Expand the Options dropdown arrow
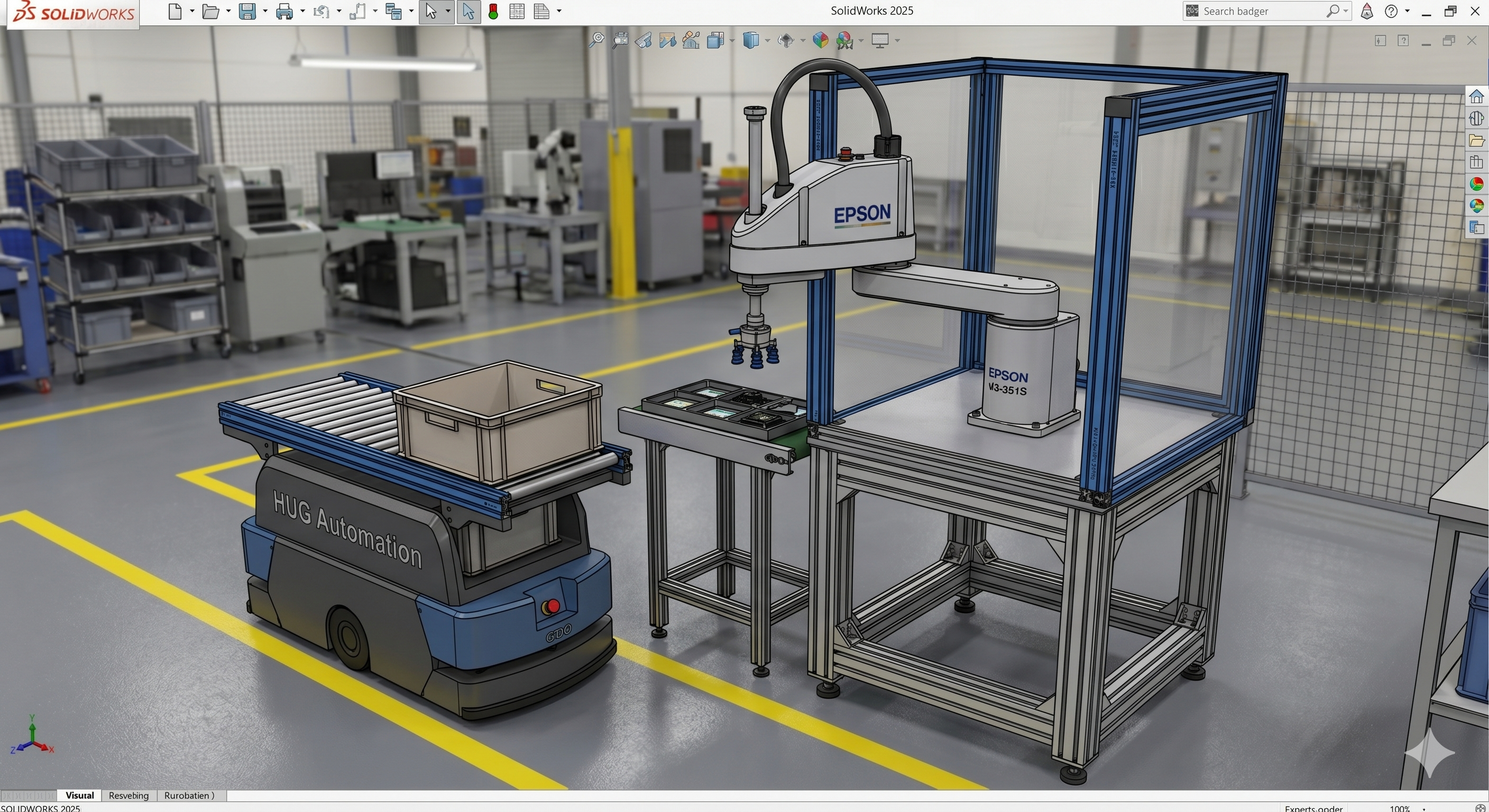This screenshot has width=1489, height=812. 559,11
